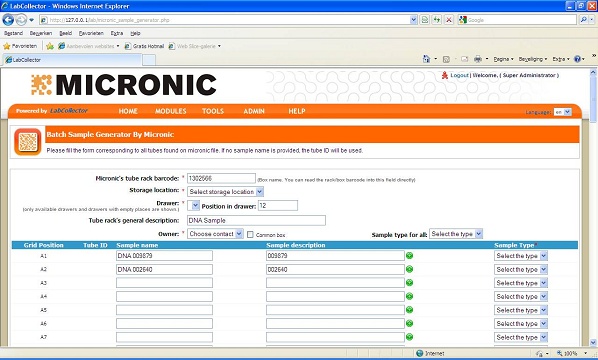Click the Position in drawer field
Image resolution: width=598 pixels, height=360 pixels.
coord(278,206)
